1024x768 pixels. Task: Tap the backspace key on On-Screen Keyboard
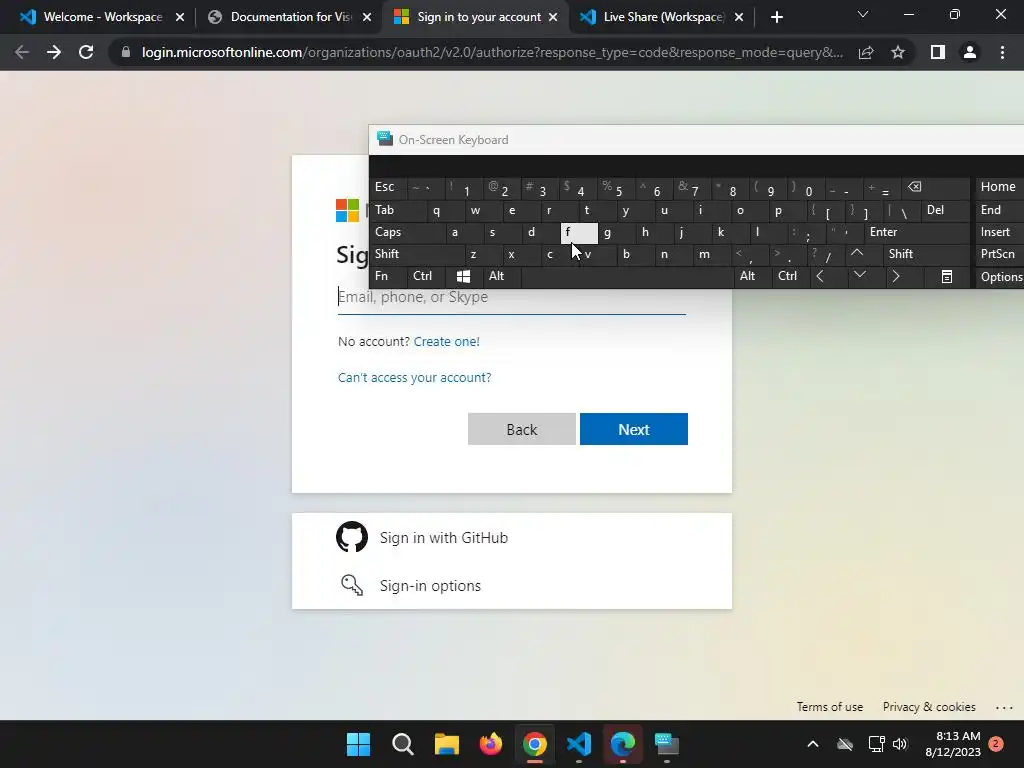(937, 188)
